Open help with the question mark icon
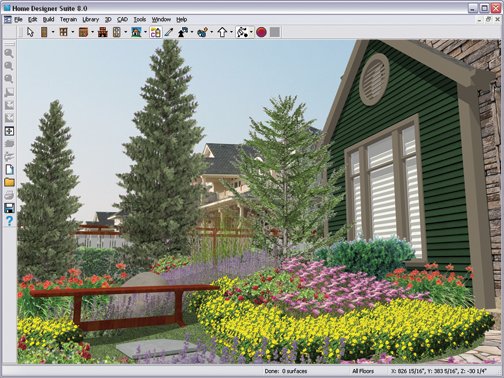Screen dimensions: 504x378 click(x=9, y=221)
